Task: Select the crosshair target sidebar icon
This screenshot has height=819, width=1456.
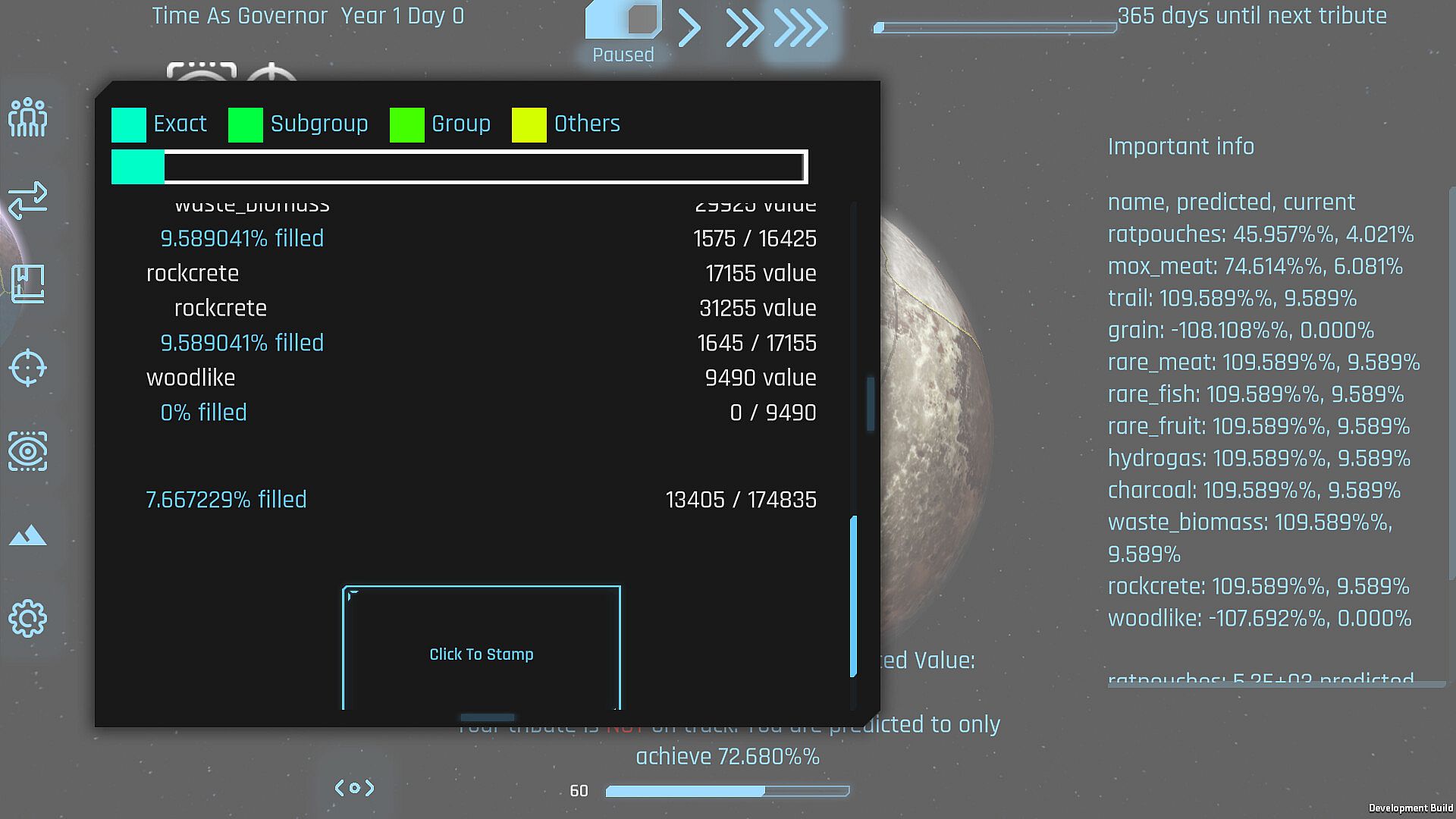Action: 28,368
